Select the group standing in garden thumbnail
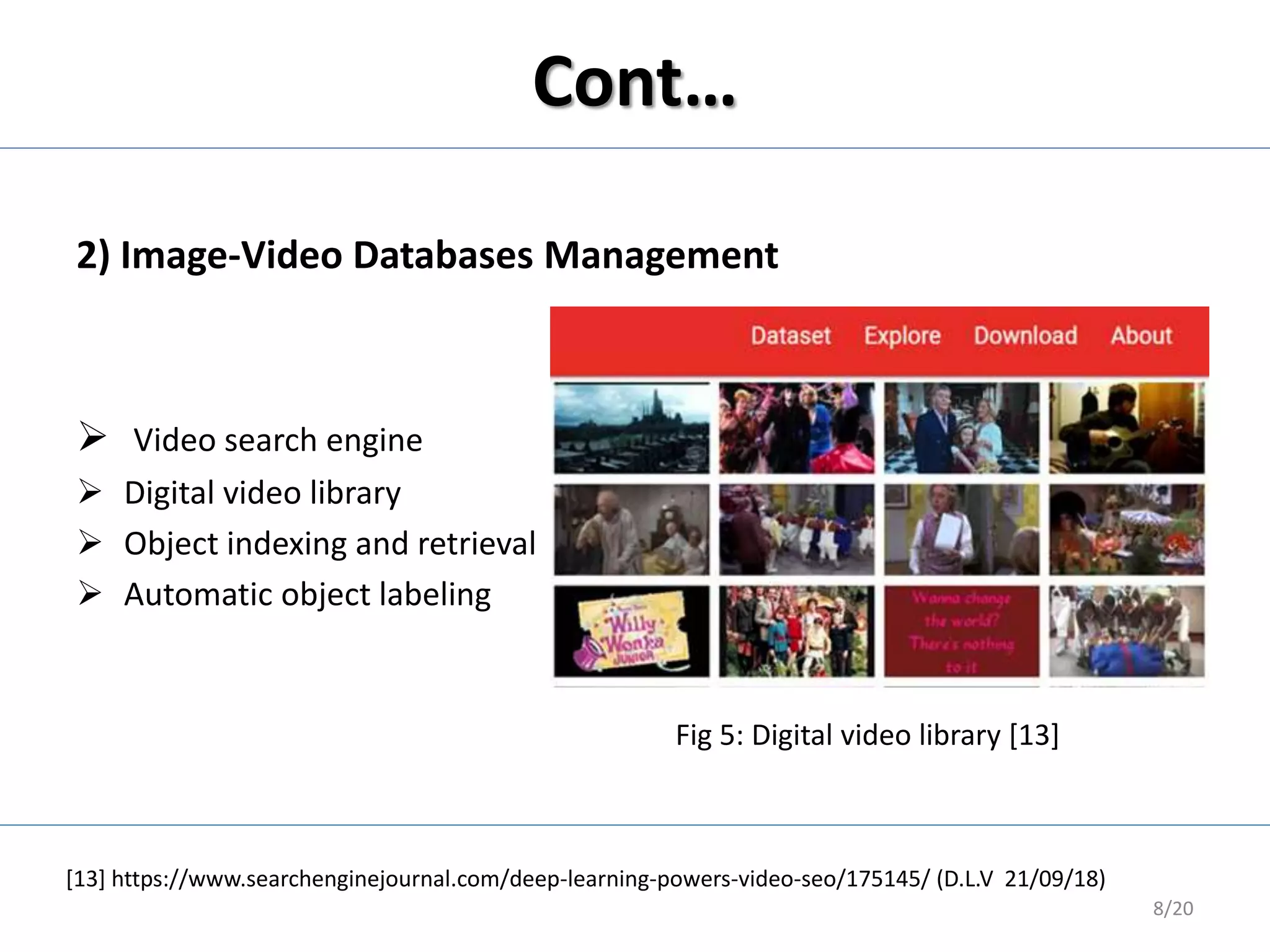This screenshot has width=1270, height=952. [797, 632]
